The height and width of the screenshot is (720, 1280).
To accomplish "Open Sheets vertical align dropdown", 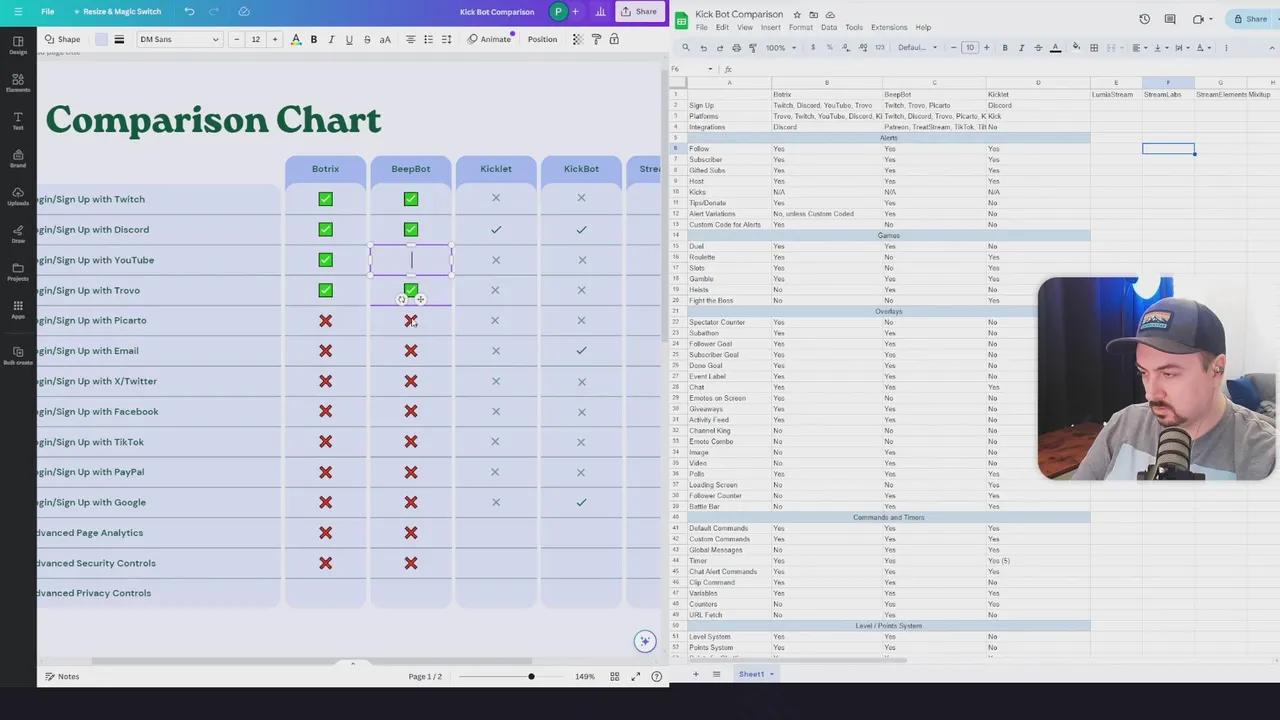I will tap(1160, 47).
